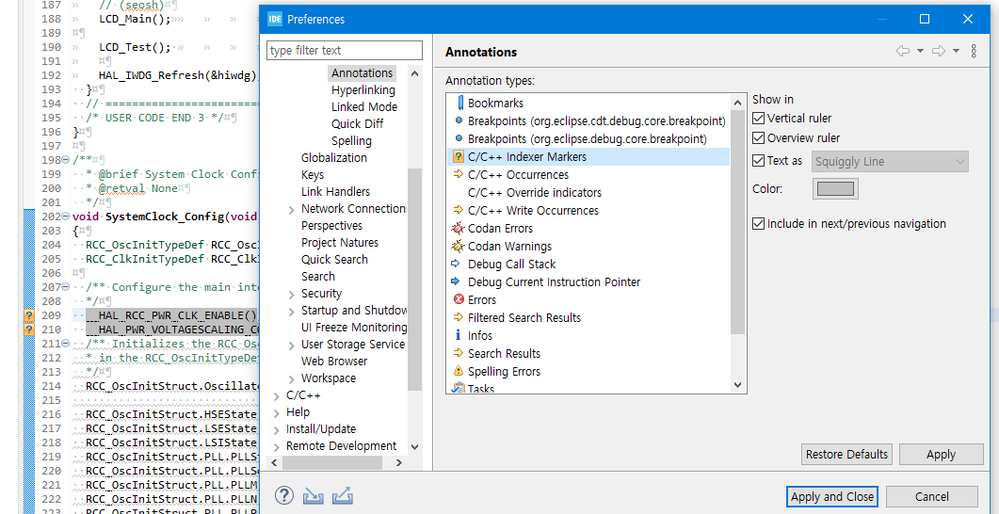
Task: Select the C/C++ Indexer Markers question icon
Action: tap(457, 157)
